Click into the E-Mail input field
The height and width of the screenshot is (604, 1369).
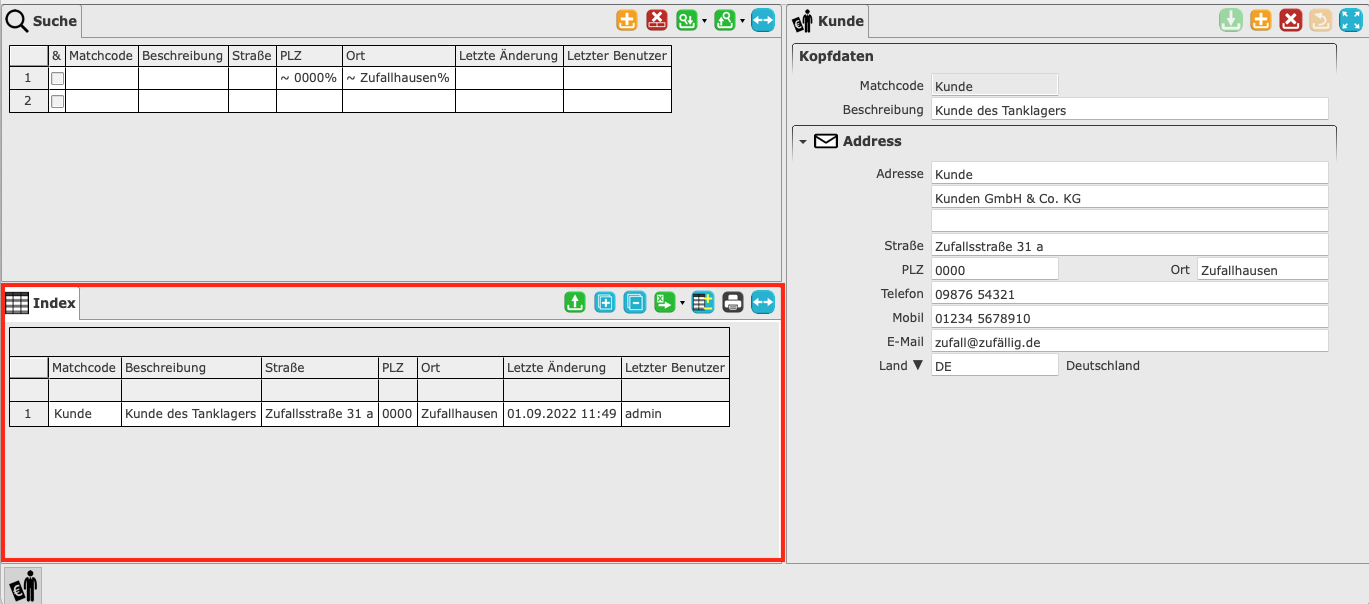(1128, 341)
